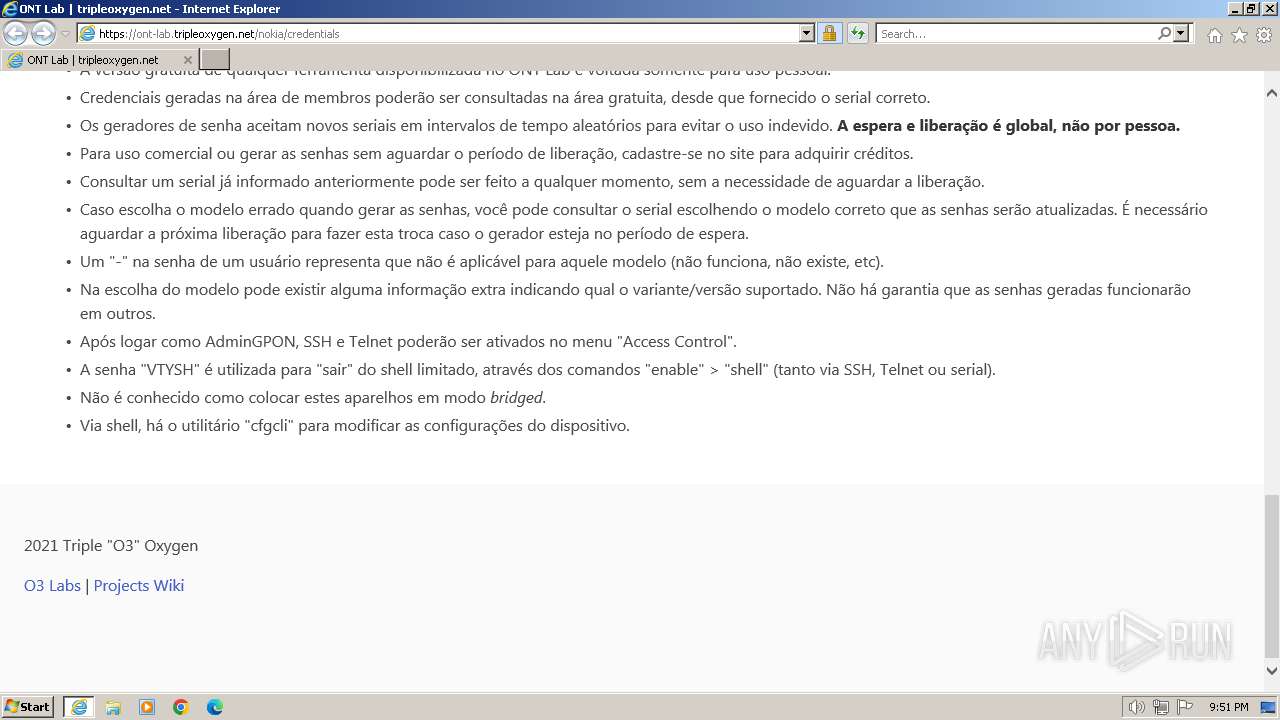Viewport: 1280px width, 720px height.
Task: Open the Home page icon
Action: coord(1215,35)
